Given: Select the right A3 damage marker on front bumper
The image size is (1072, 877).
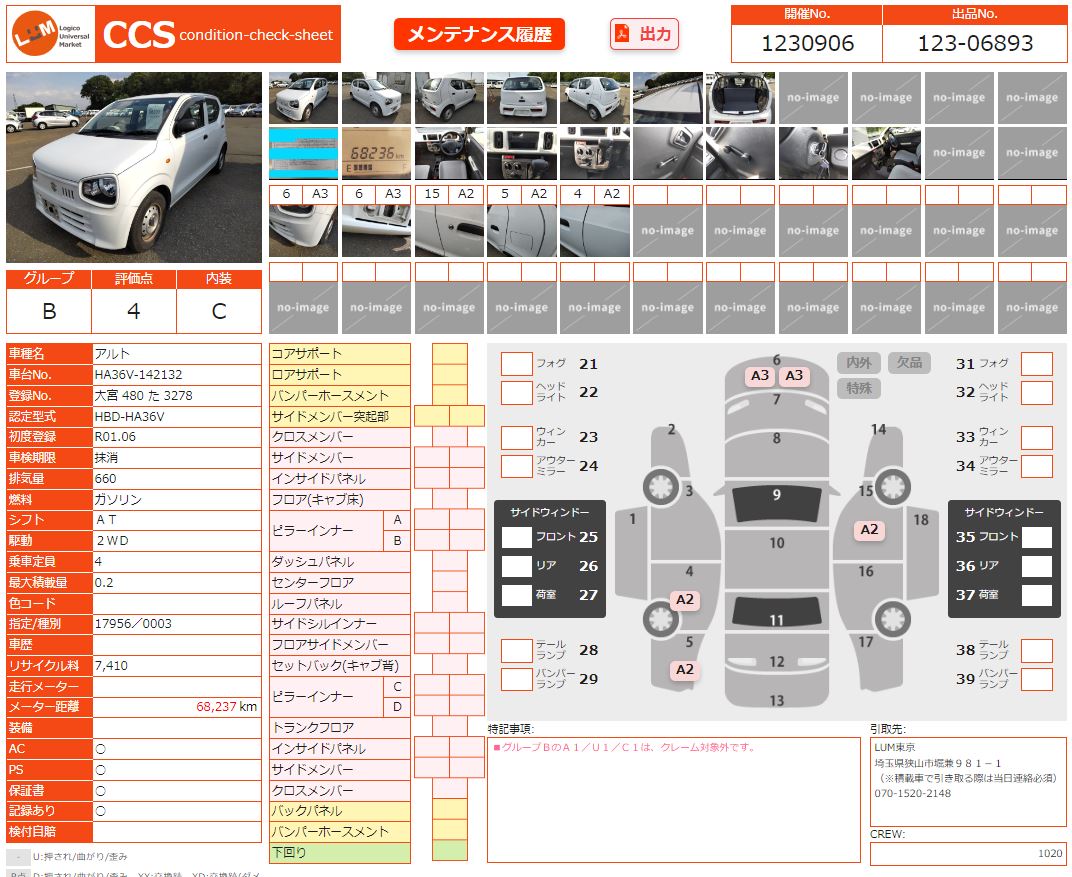Looking at the screenshot, I should (794, 376).
